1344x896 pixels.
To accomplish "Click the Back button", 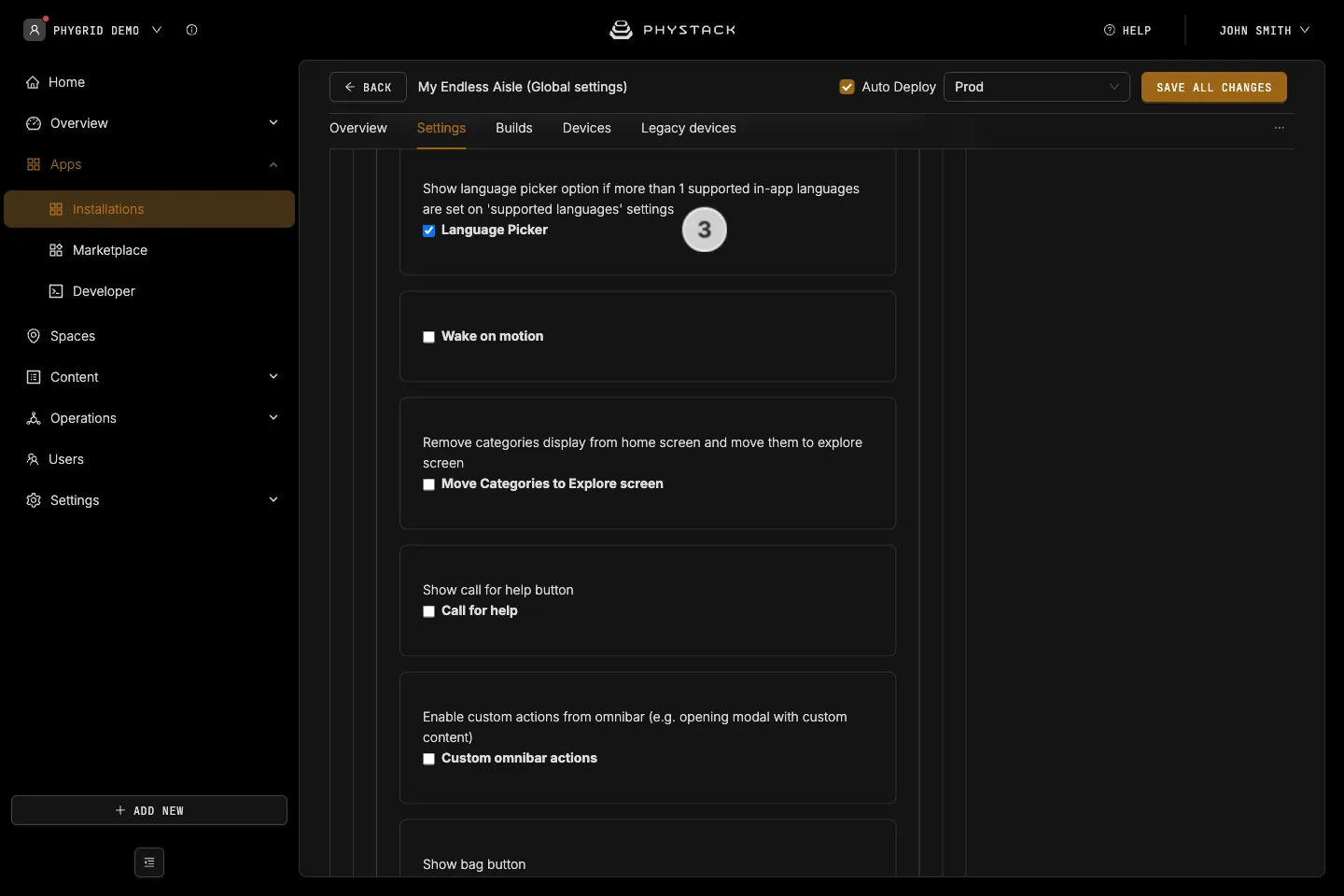I will click(x=368, y=87).
